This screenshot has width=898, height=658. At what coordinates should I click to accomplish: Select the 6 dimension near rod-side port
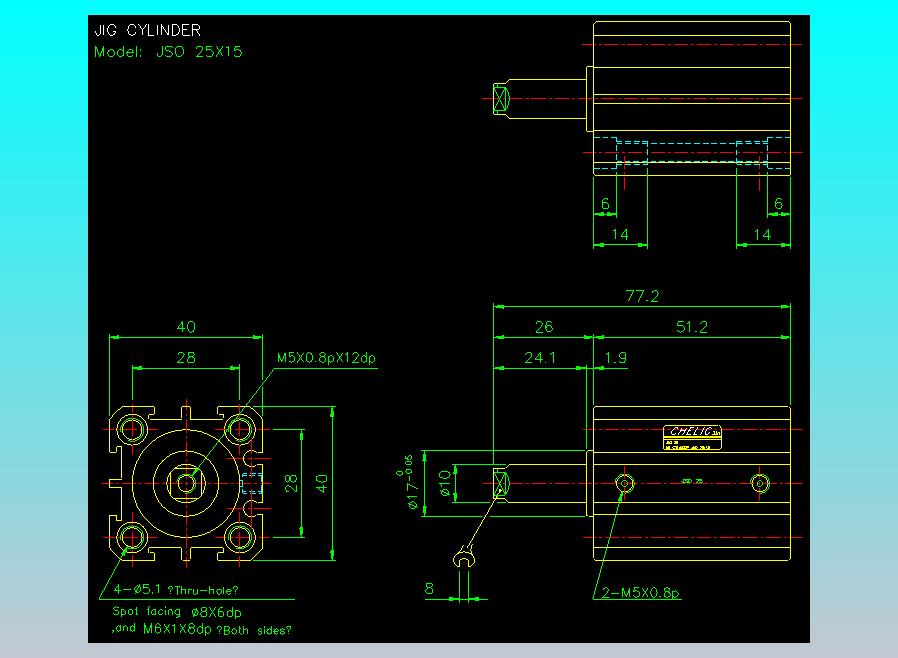pos(605,204)
